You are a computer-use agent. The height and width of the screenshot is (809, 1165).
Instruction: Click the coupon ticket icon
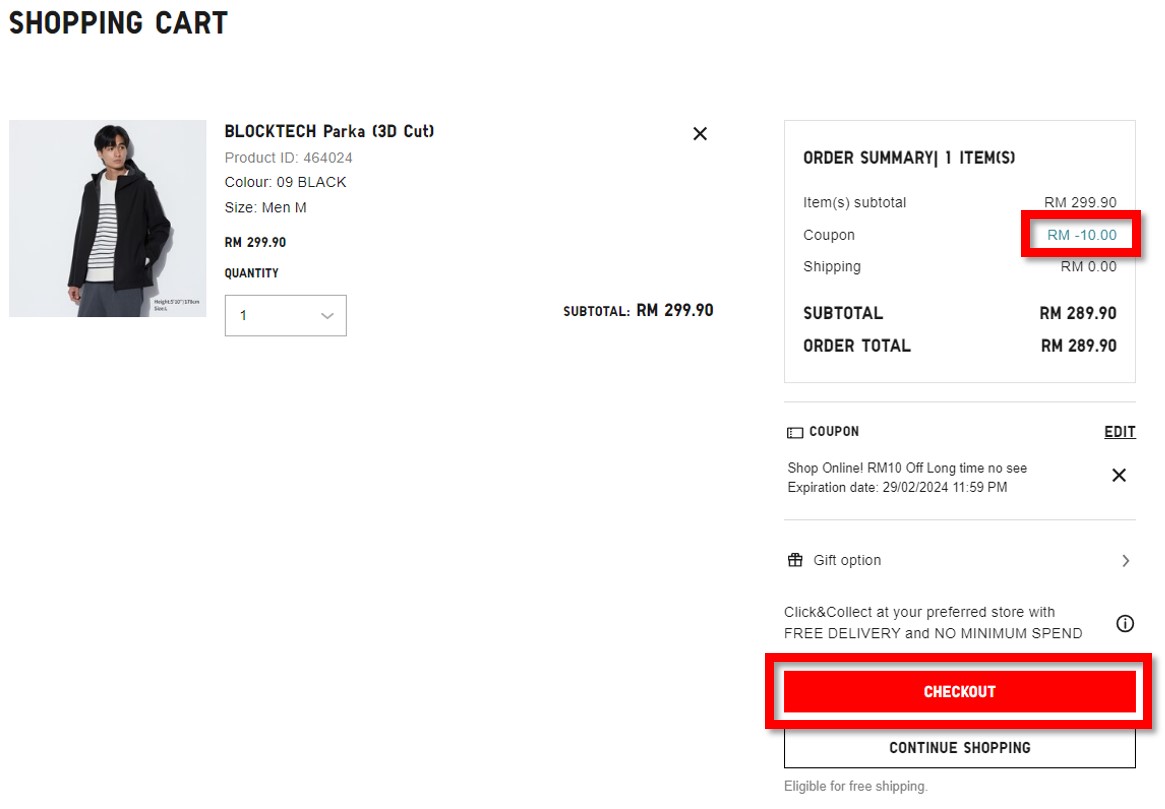(x=795, y=433)
